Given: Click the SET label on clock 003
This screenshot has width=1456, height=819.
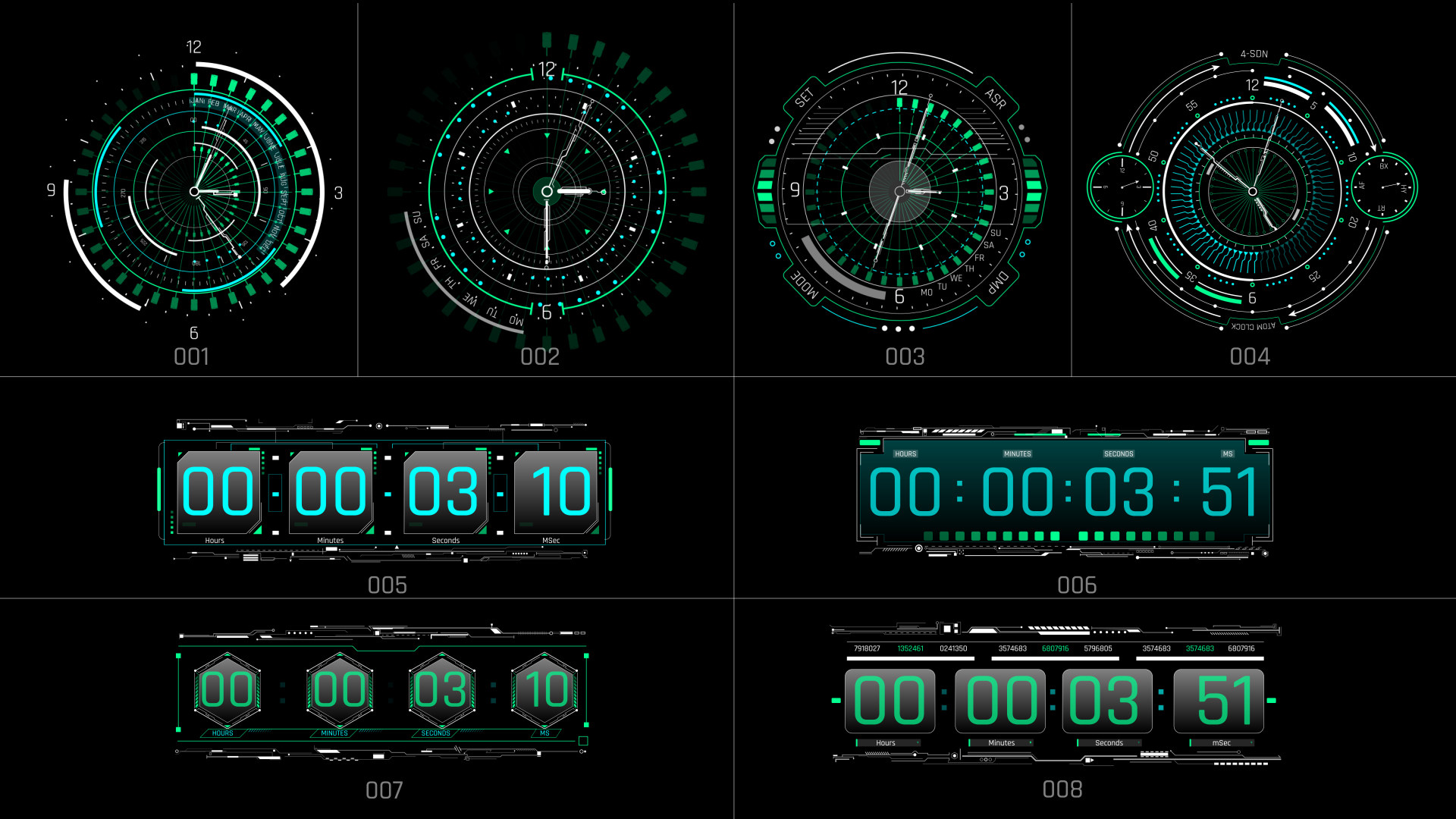Looking at the screenshot, I should pos(804,98).
